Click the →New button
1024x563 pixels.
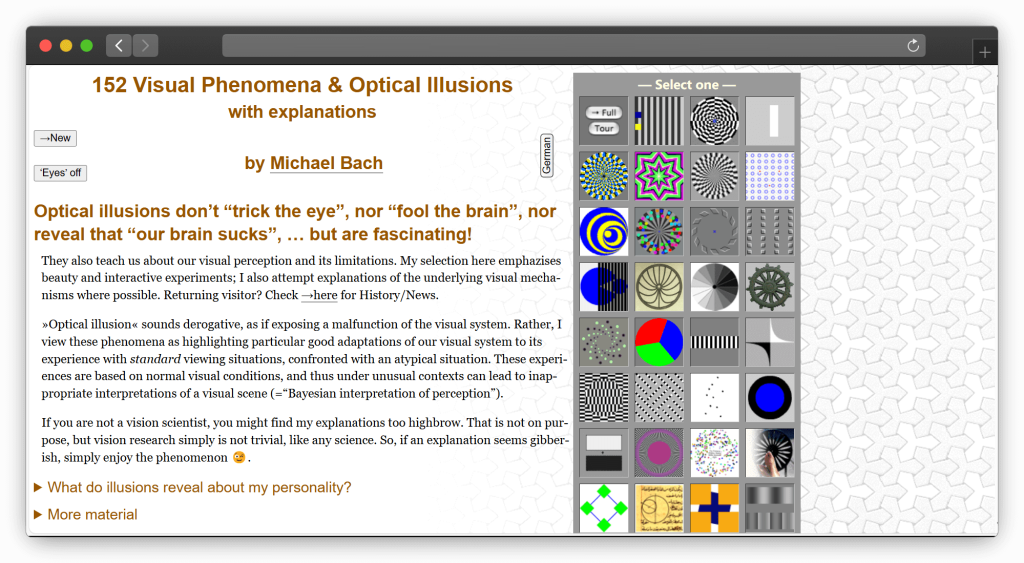[x=55, y=138]
